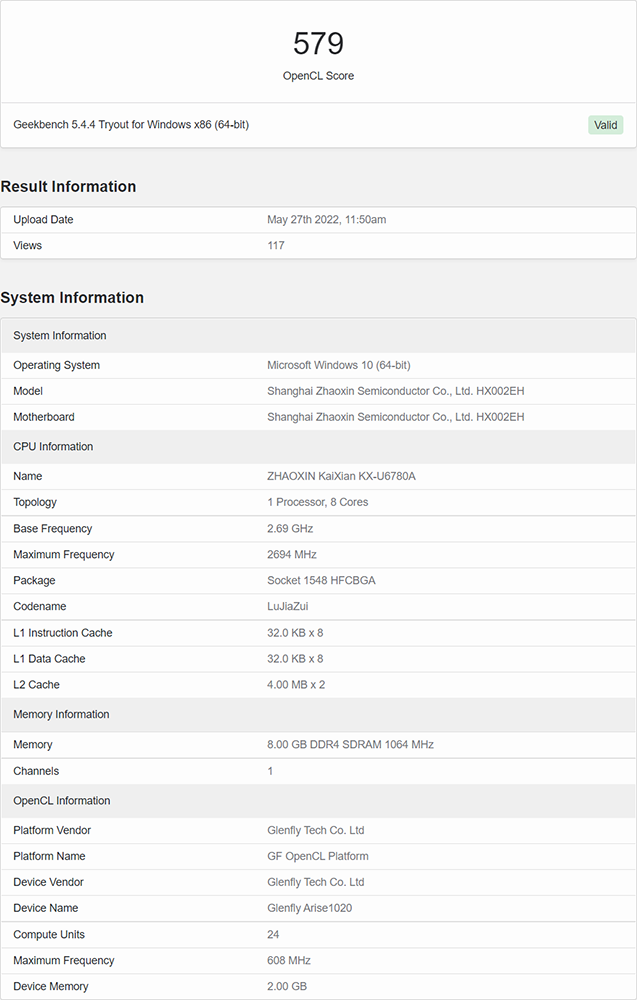Select the upload date May 27th 2022 value
The width and height of the screenshot is (637, 1000).
[326, 220]
